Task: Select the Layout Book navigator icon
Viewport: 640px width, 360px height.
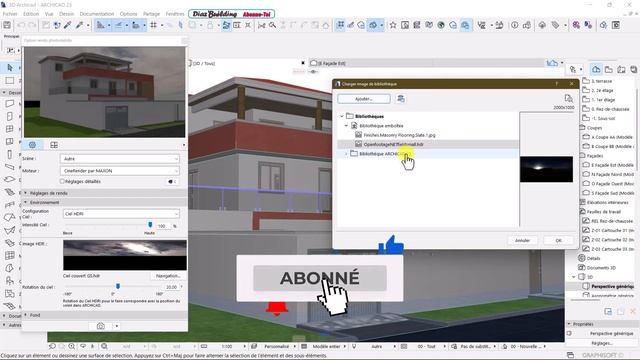Action: click(x=621, y=70)
